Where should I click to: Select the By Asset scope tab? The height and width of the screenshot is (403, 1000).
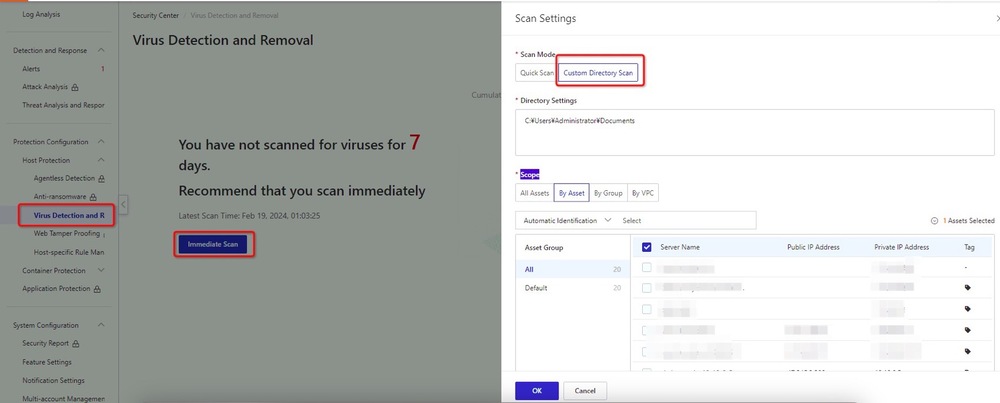[571, 193]
